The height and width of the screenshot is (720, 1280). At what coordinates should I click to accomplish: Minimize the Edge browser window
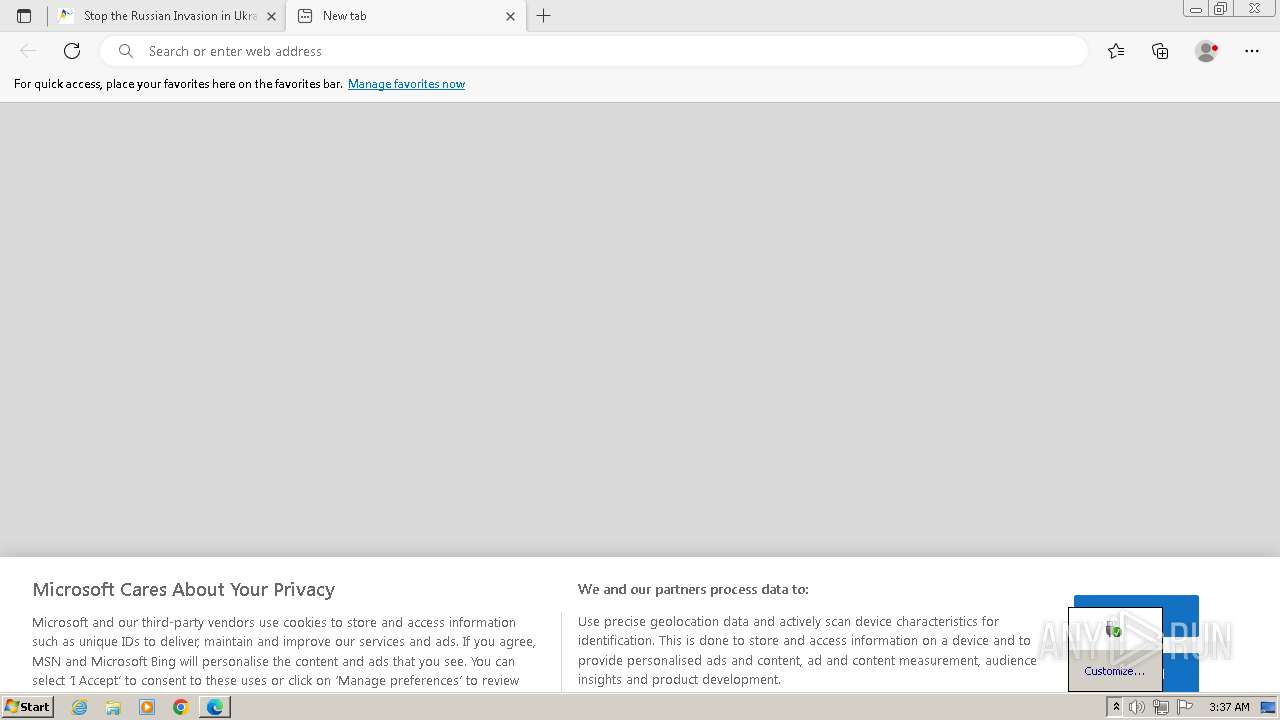1195,9
